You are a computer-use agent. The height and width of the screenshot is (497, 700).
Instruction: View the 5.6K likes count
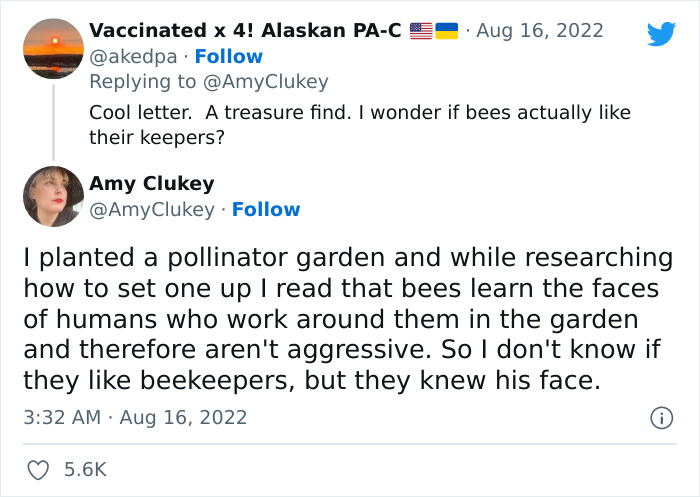pyautogui.click(x=86, y=470)
